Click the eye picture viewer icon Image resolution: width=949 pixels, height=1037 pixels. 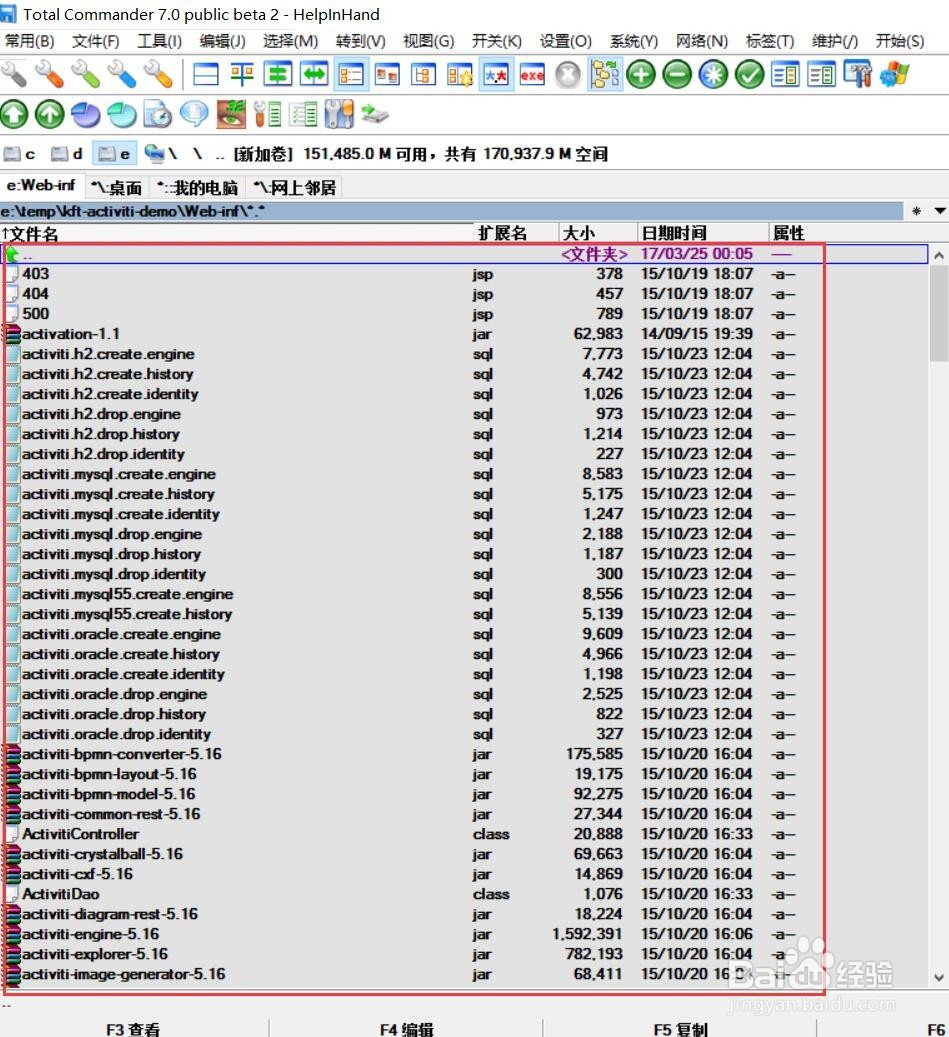coord(231,114)
